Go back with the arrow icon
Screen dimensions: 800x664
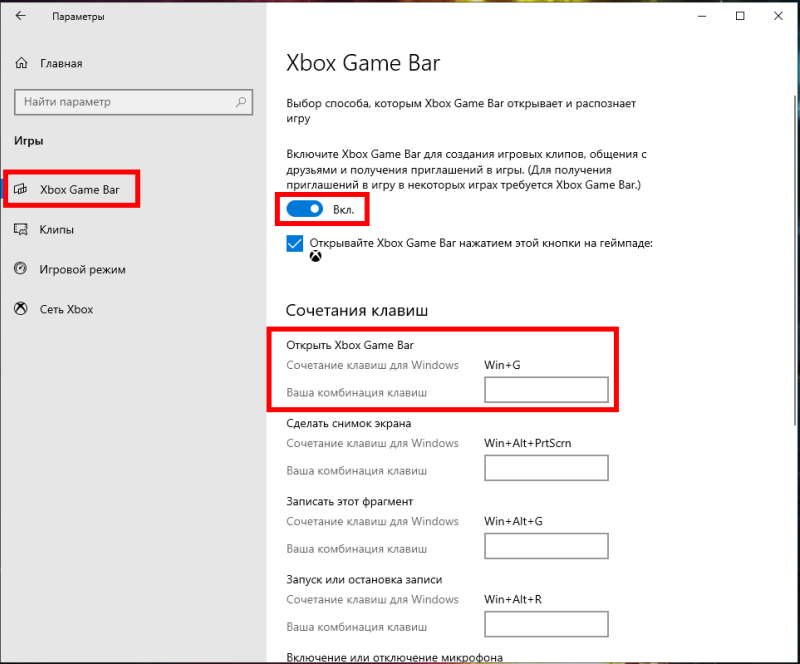tap(20, 16)
